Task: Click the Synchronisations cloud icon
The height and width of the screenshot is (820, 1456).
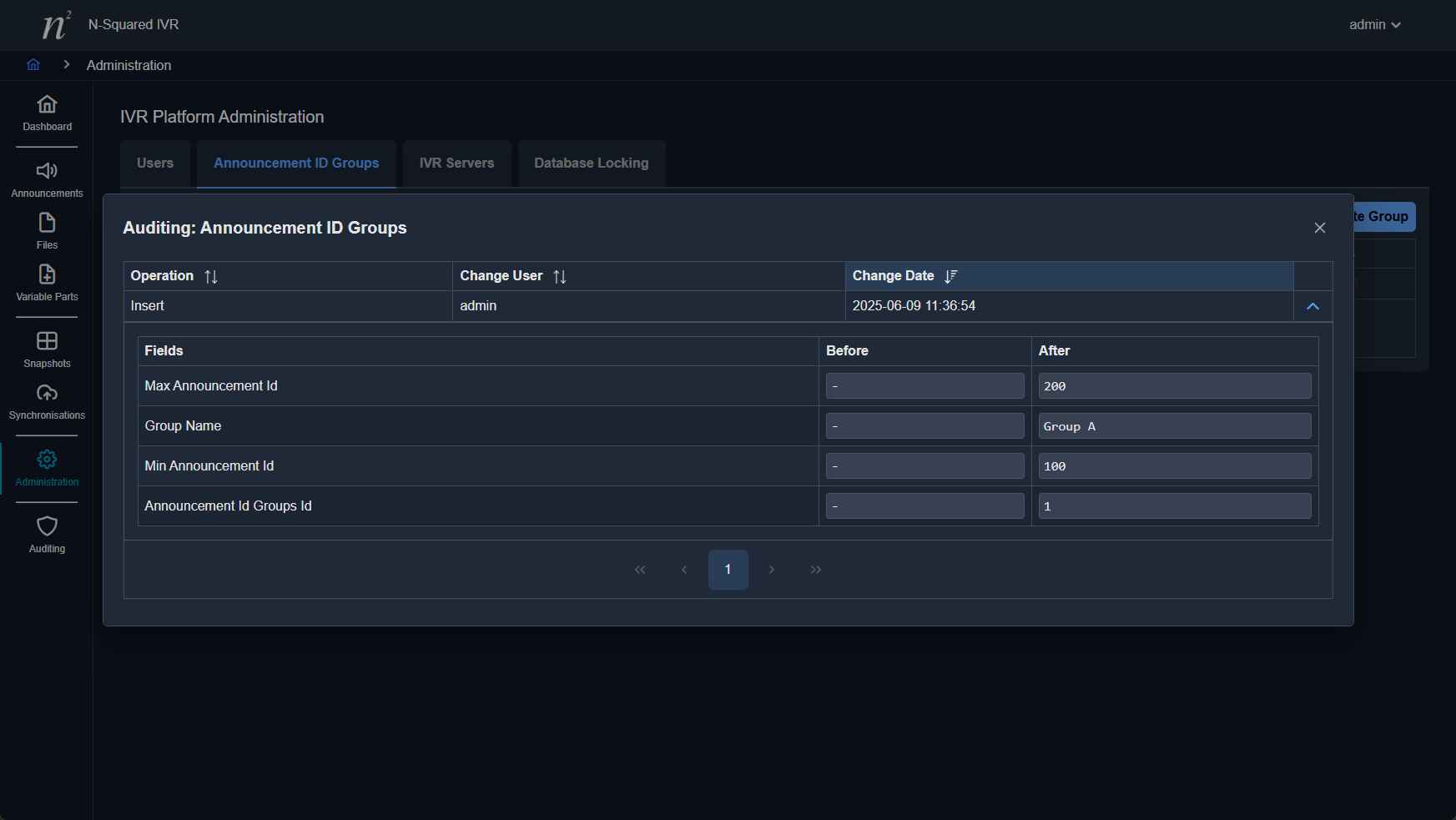Action: click(x=47, y=394)
